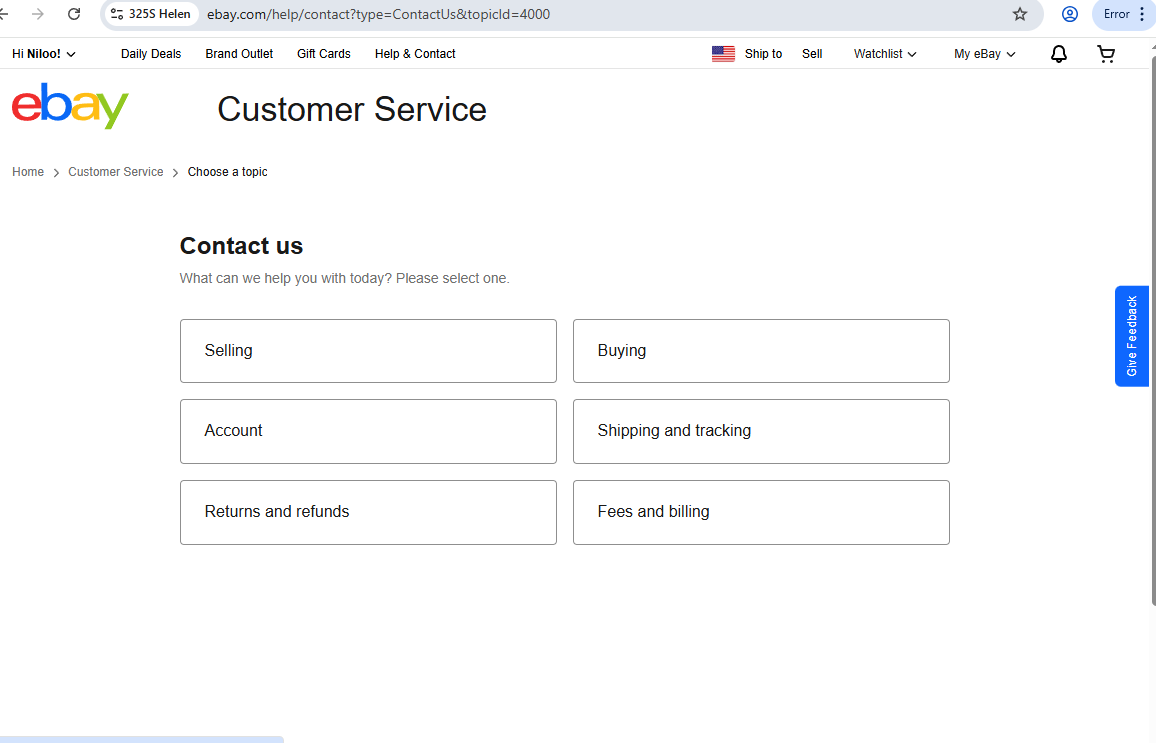Open Brand Outlet
Screen dimensions: 1156x743
click(239, 54)
